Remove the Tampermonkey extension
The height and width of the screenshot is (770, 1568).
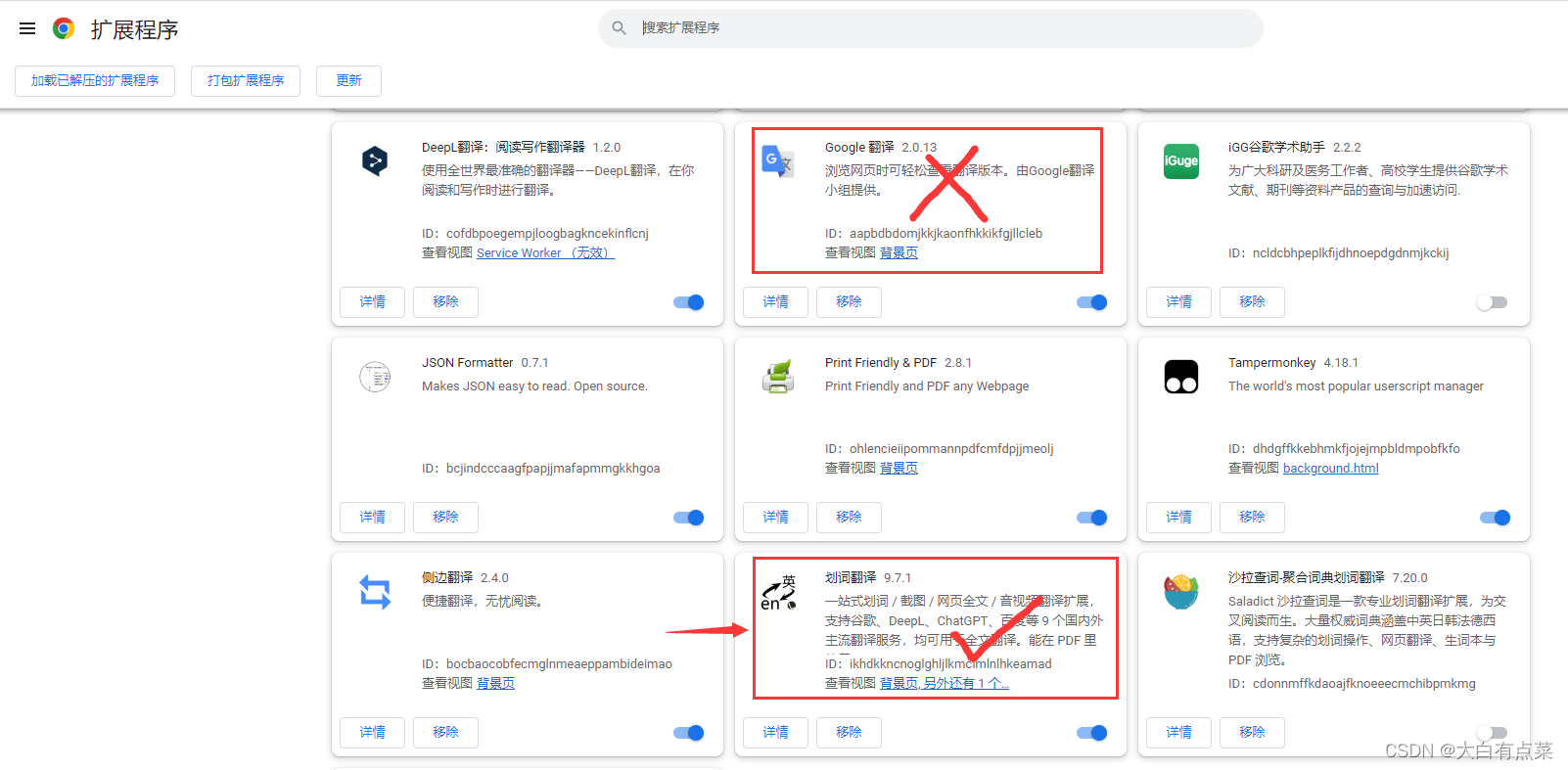click(x=1252, y=518)
